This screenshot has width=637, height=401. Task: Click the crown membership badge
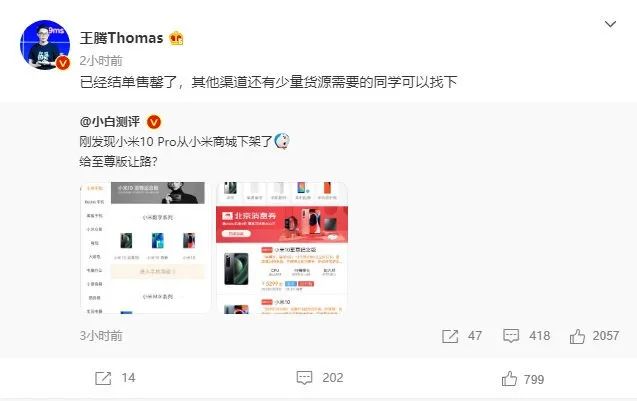tap(176, 38)
